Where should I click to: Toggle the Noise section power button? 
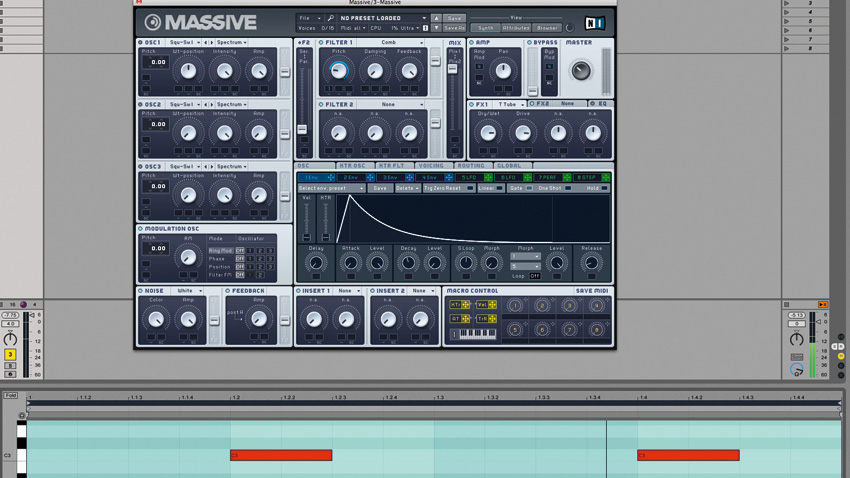tap(140, 291)
